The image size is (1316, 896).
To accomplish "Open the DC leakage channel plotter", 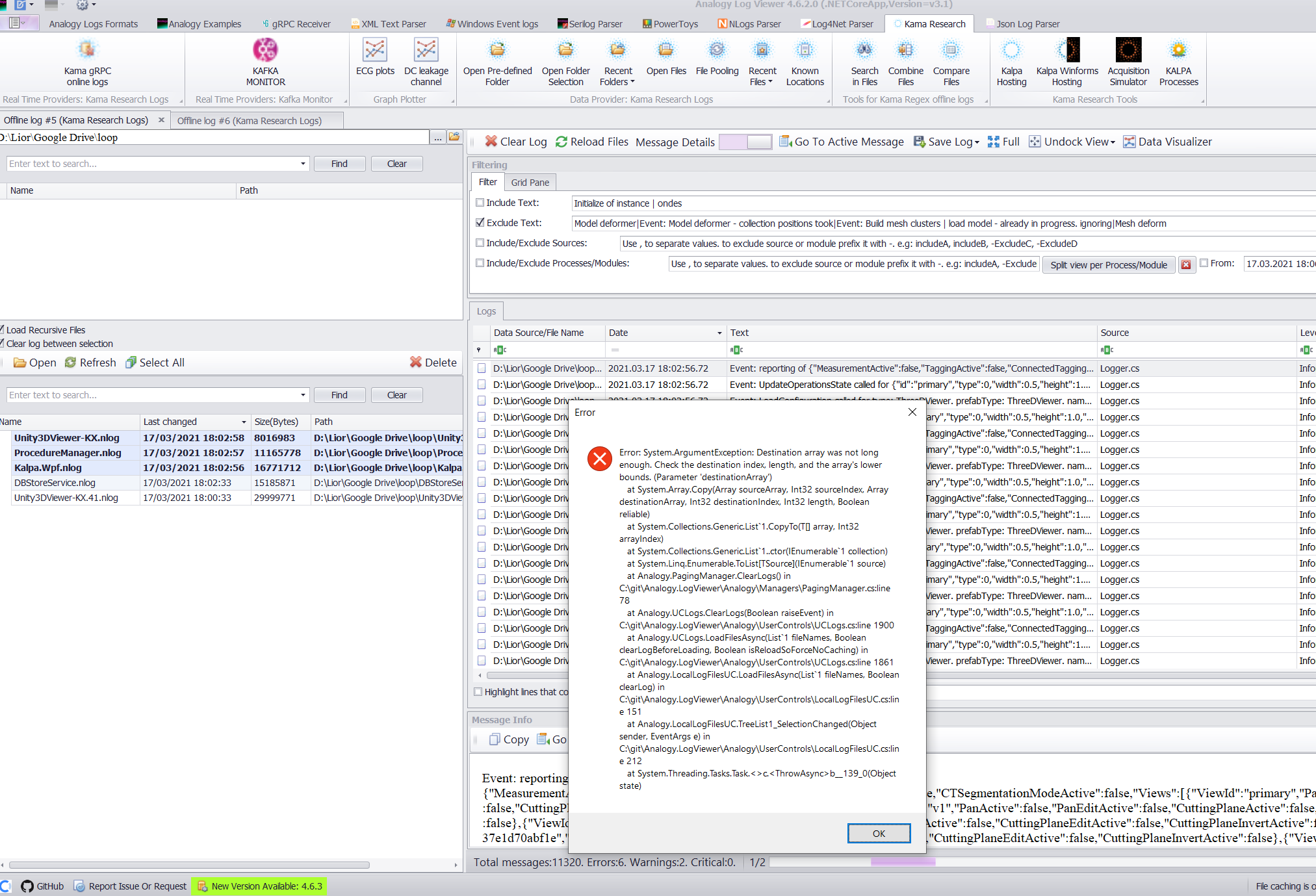I will (426, 63).
